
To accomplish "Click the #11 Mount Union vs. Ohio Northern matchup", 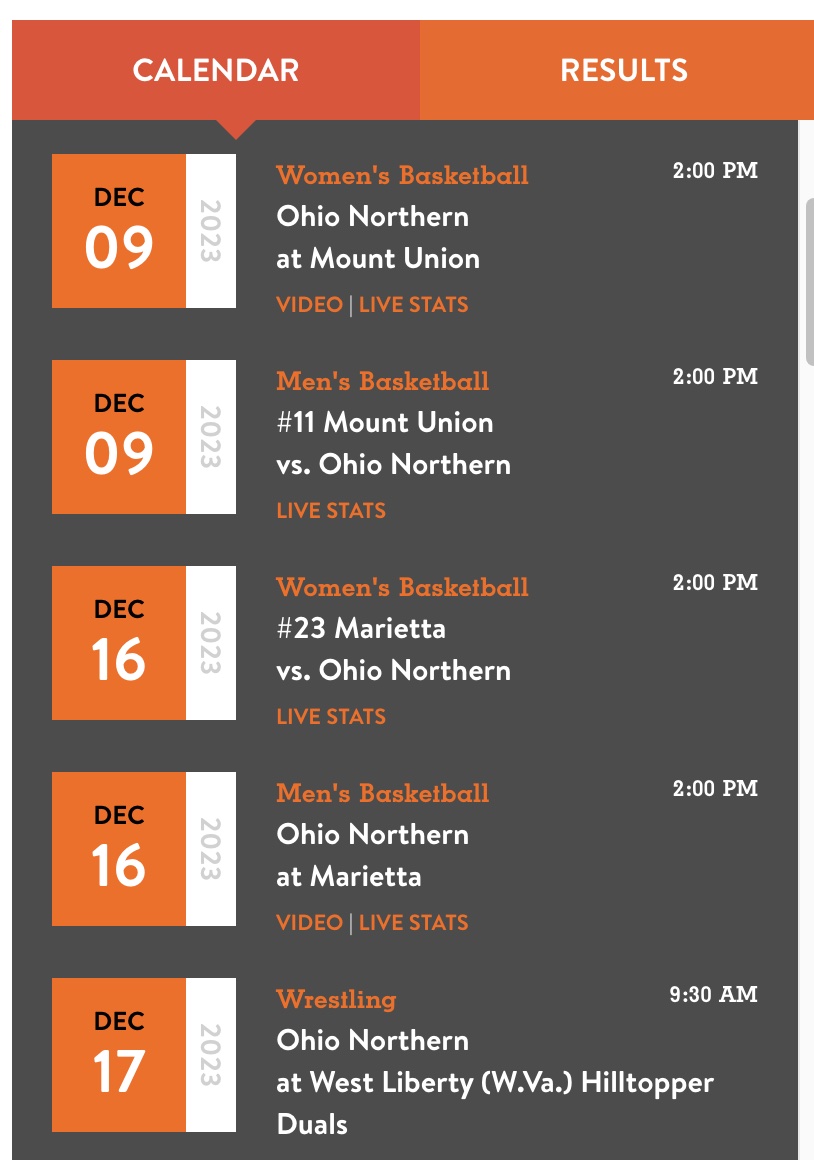I will 394,443.
